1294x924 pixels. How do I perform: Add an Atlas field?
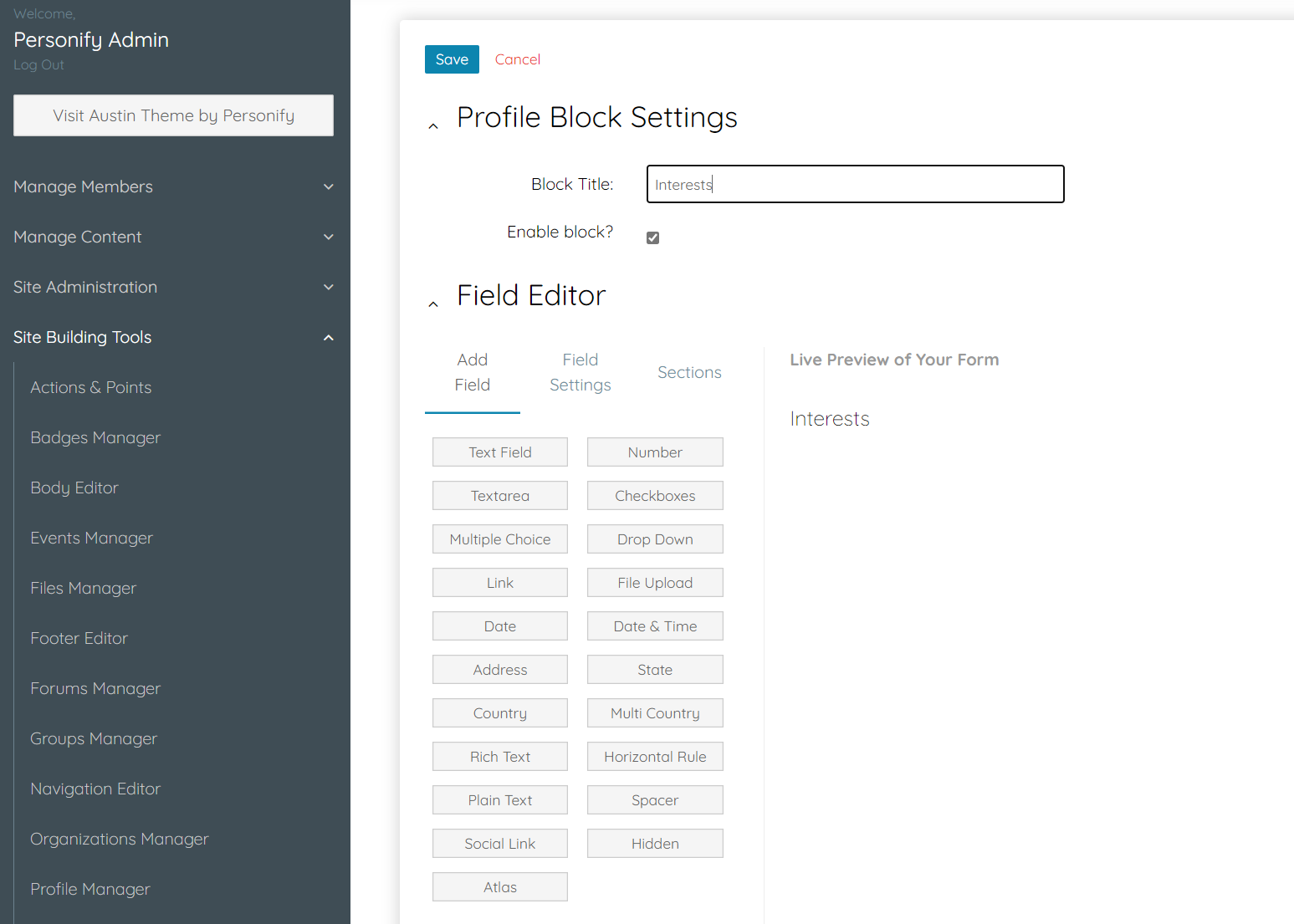coord(500,887)
